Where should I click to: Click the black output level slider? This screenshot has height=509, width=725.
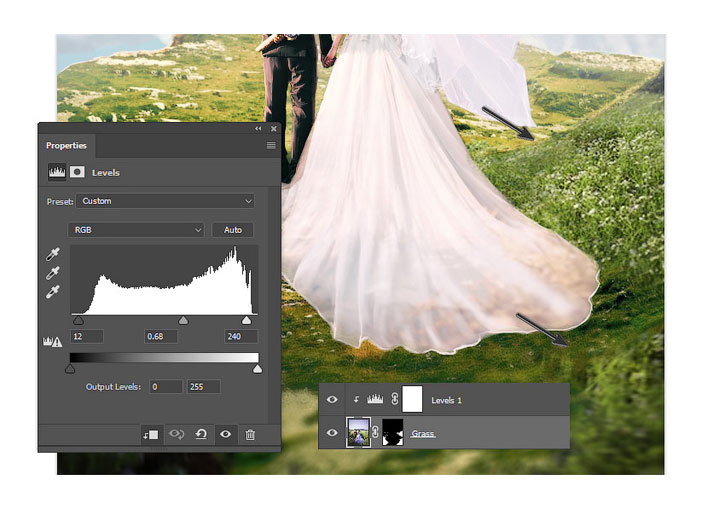click(70, 368)
